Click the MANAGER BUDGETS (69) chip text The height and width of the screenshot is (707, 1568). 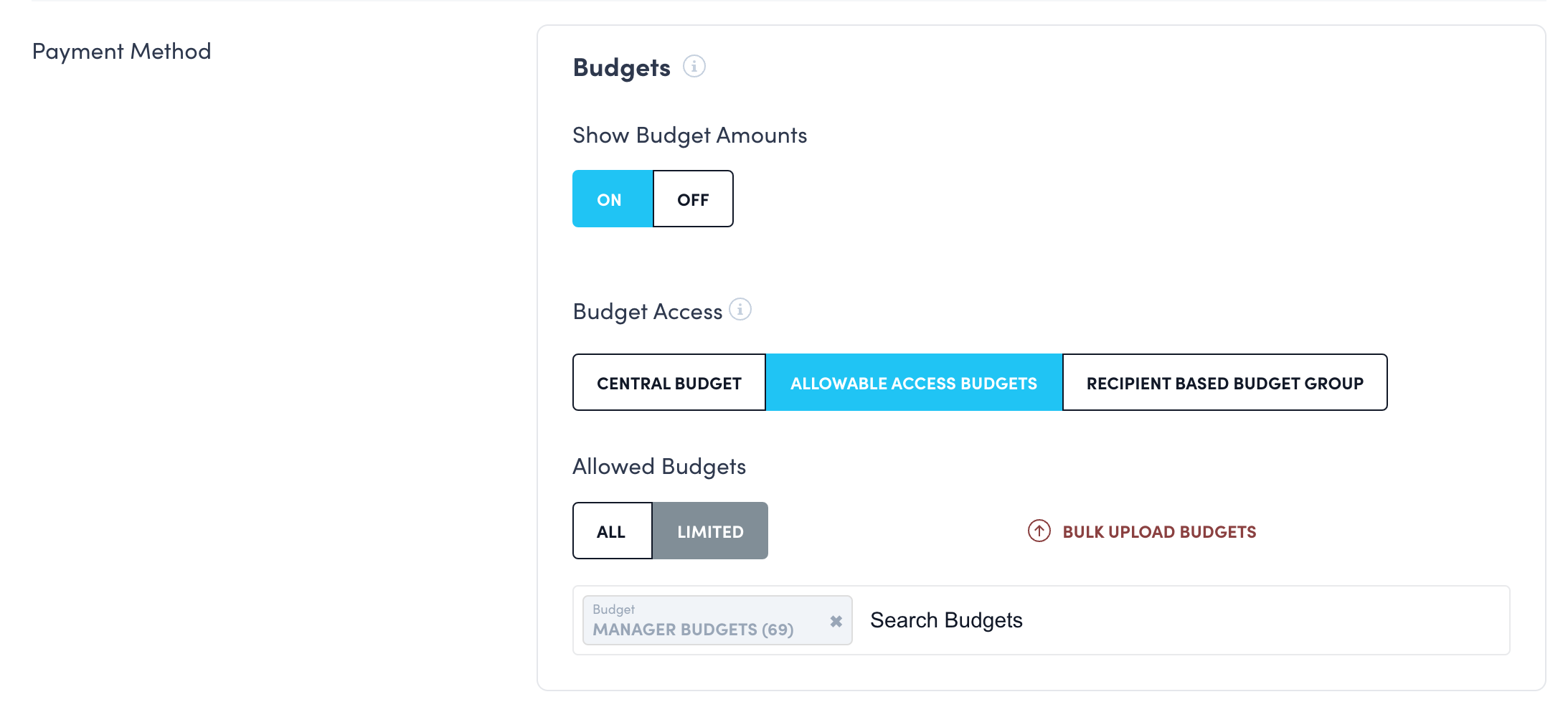(692, 630)
